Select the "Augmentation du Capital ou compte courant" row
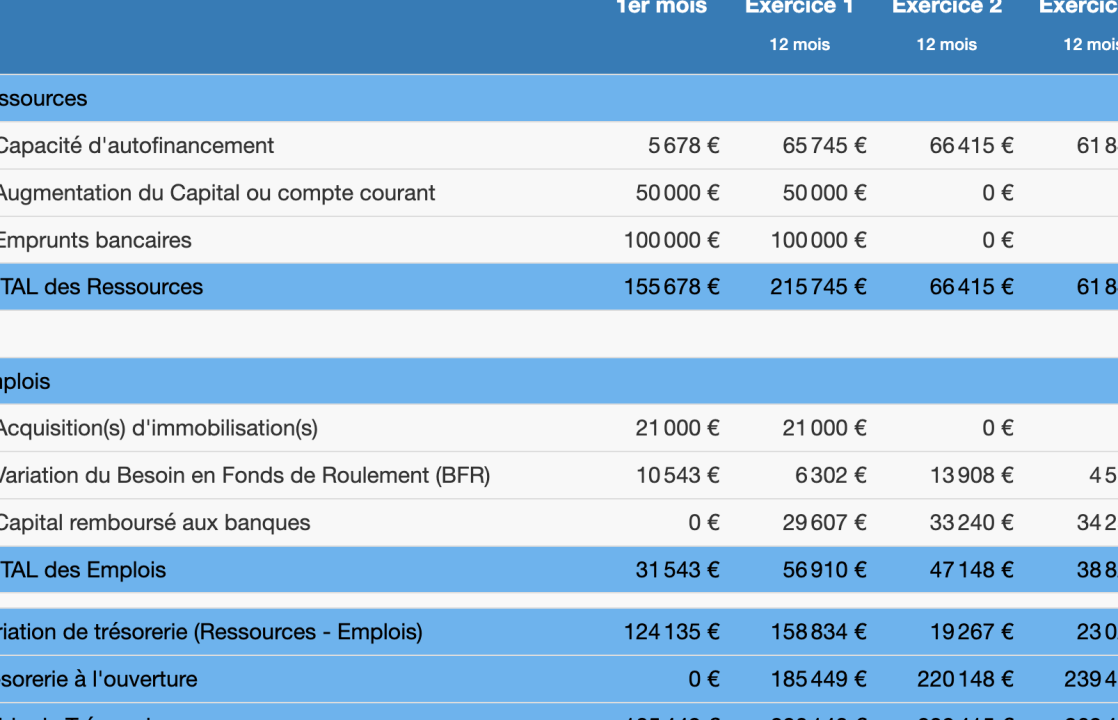Image resolution: width=1118 pixels, height=720 pixels. coord(218,192)
